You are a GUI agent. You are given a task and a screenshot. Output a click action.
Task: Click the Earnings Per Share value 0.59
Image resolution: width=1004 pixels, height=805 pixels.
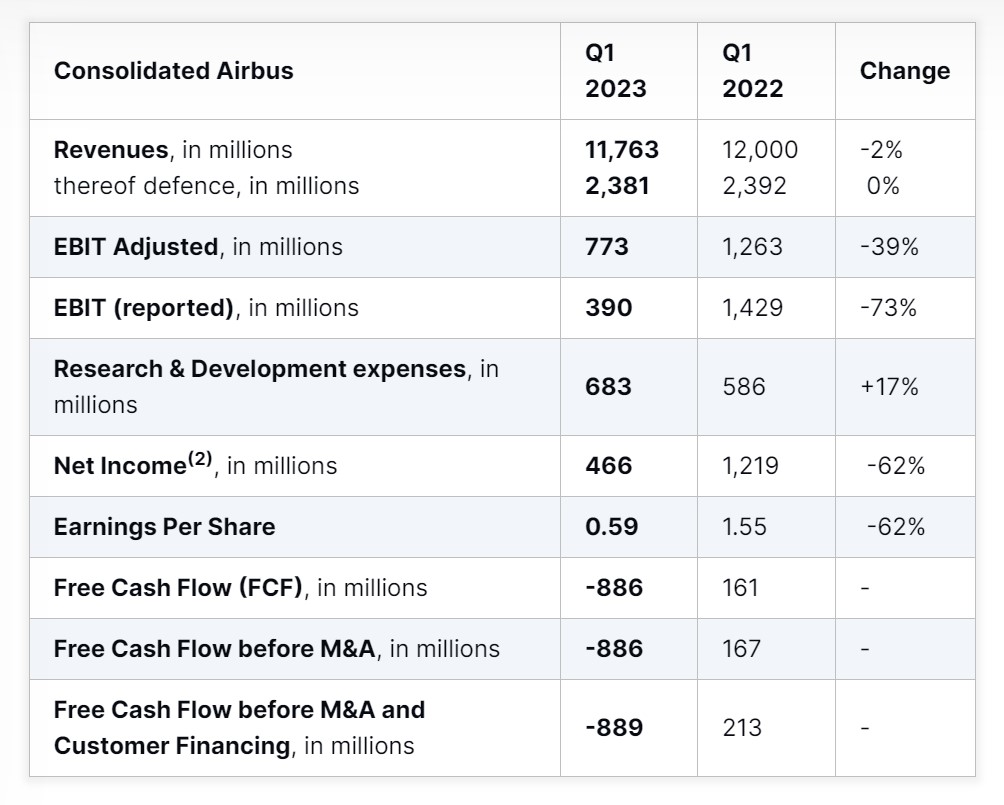[611, 527]
